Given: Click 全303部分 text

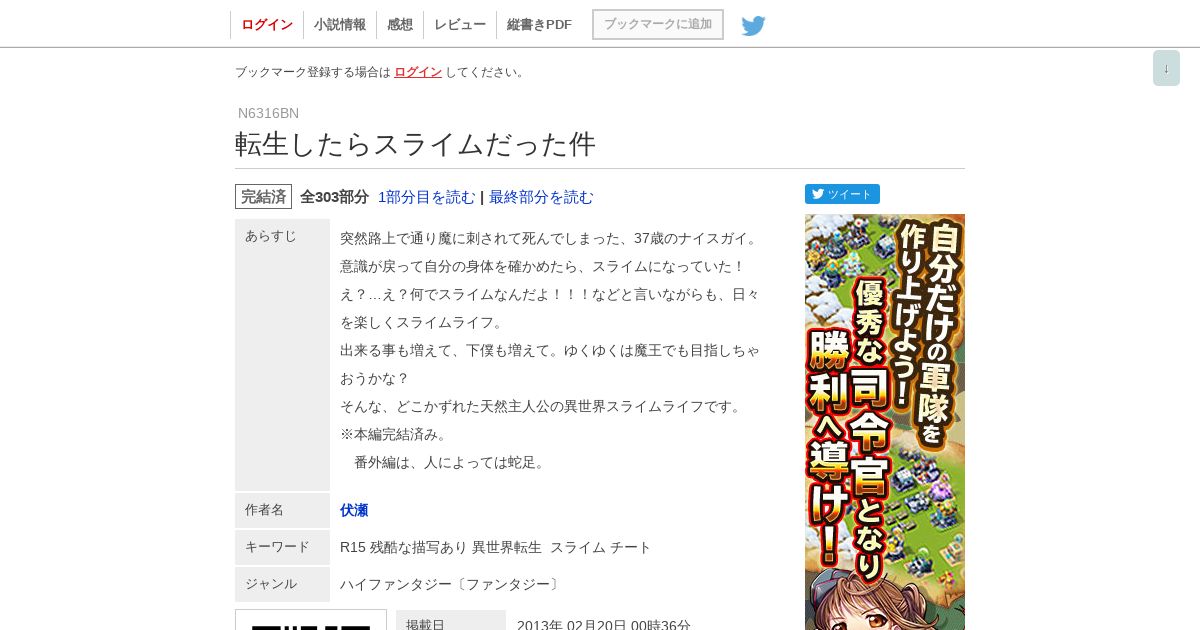Looking at the screenshot, I should [334, 197].
